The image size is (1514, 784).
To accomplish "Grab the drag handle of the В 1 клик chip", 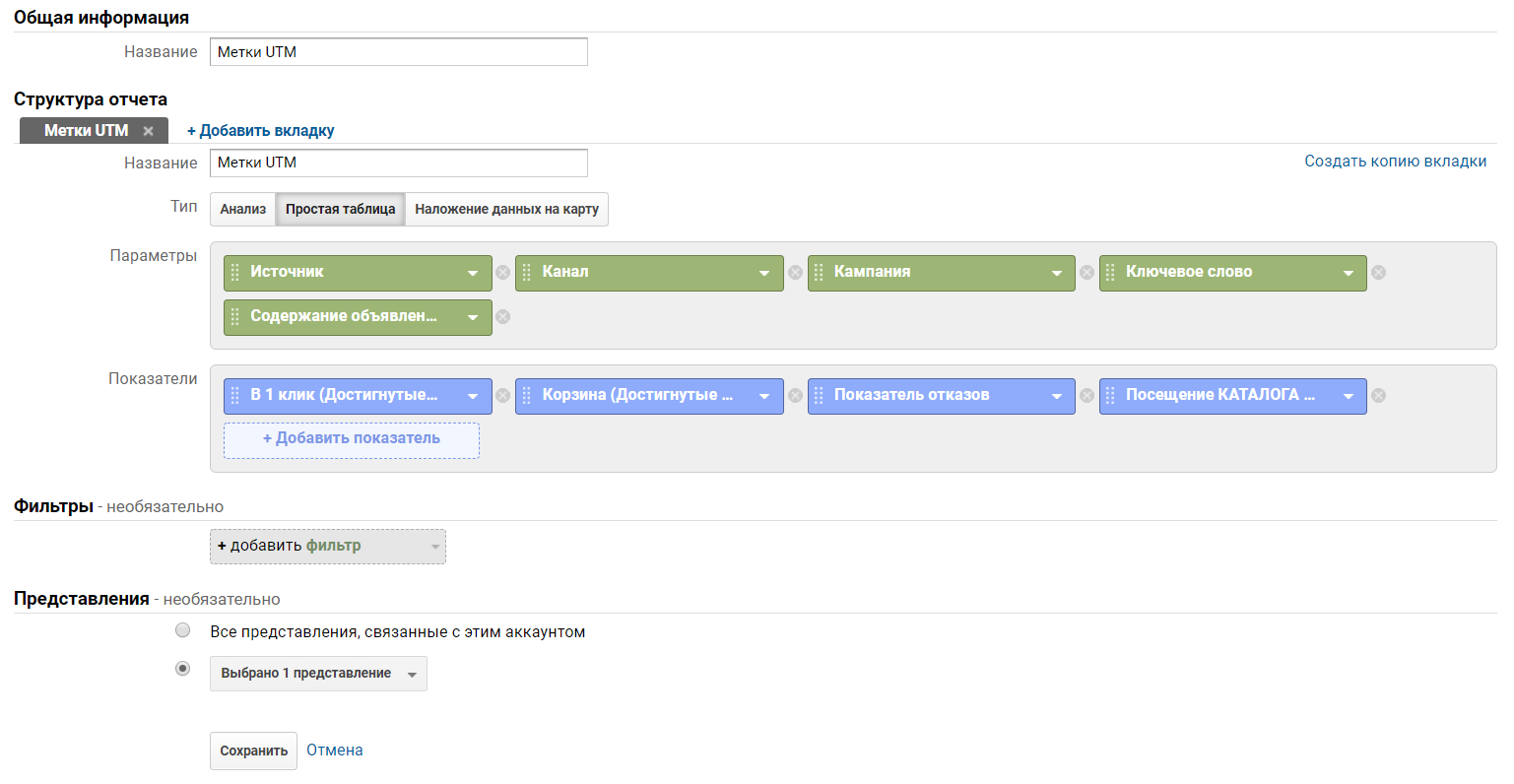I will coord(234,396).
